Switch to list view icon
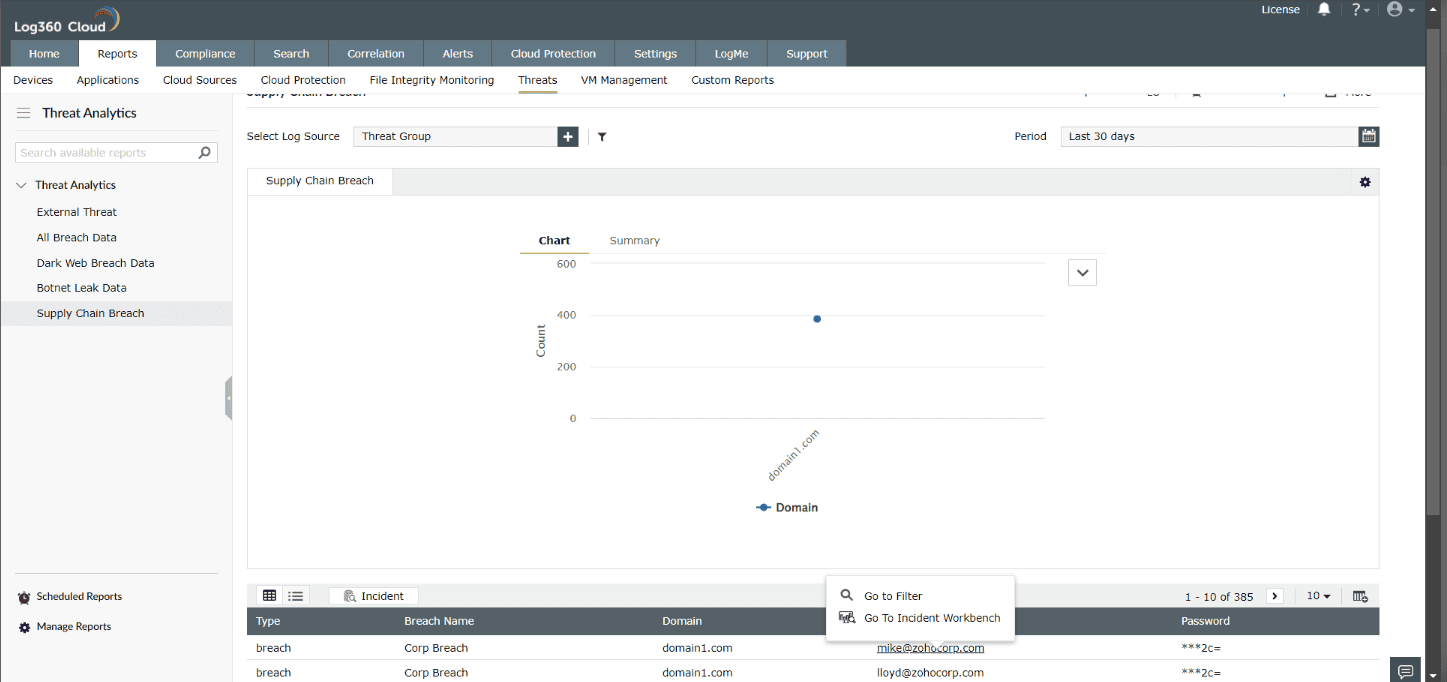 click(x=296, y=596)
